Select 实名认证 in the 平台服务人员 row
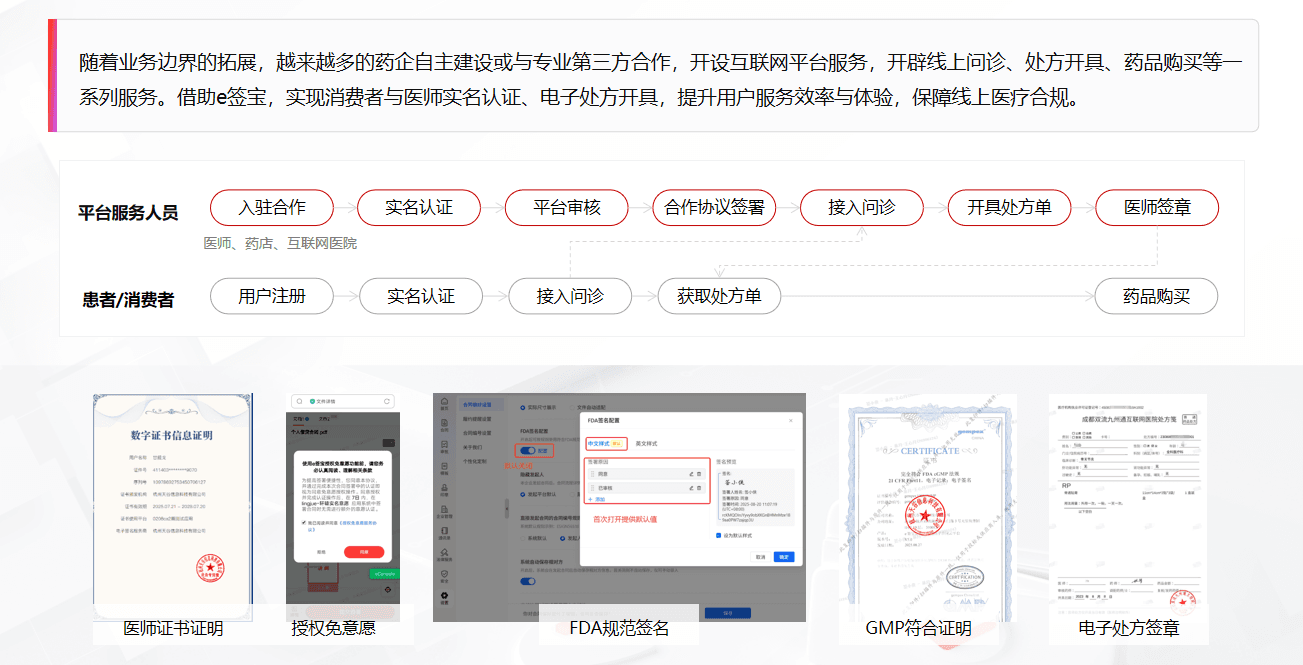The height and width of the screenshot is (665, 1303). 419,208
